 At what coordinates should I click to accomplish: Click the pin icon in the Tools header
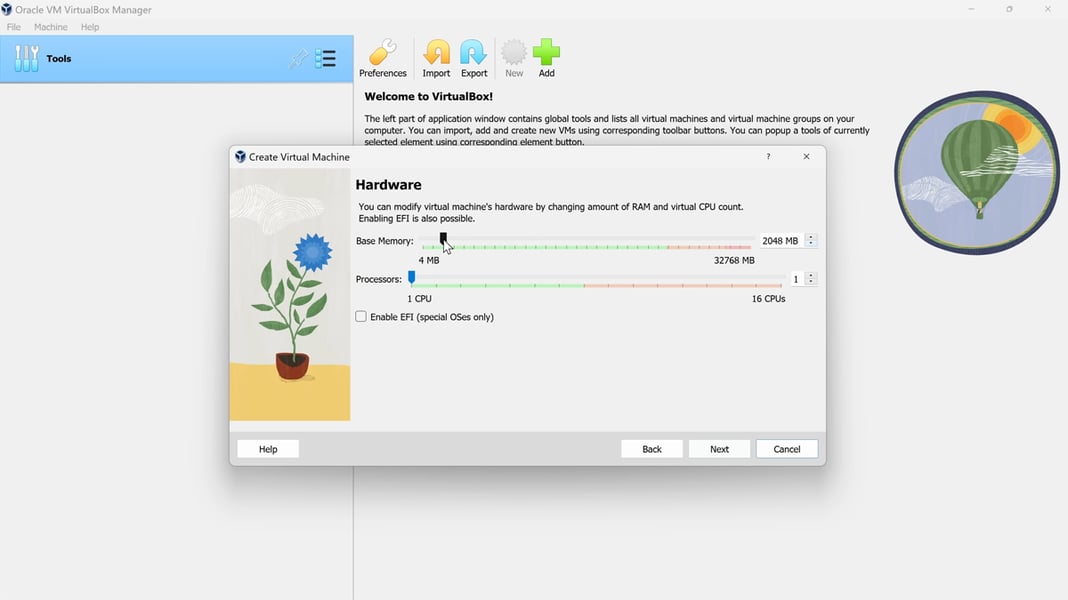298,58
